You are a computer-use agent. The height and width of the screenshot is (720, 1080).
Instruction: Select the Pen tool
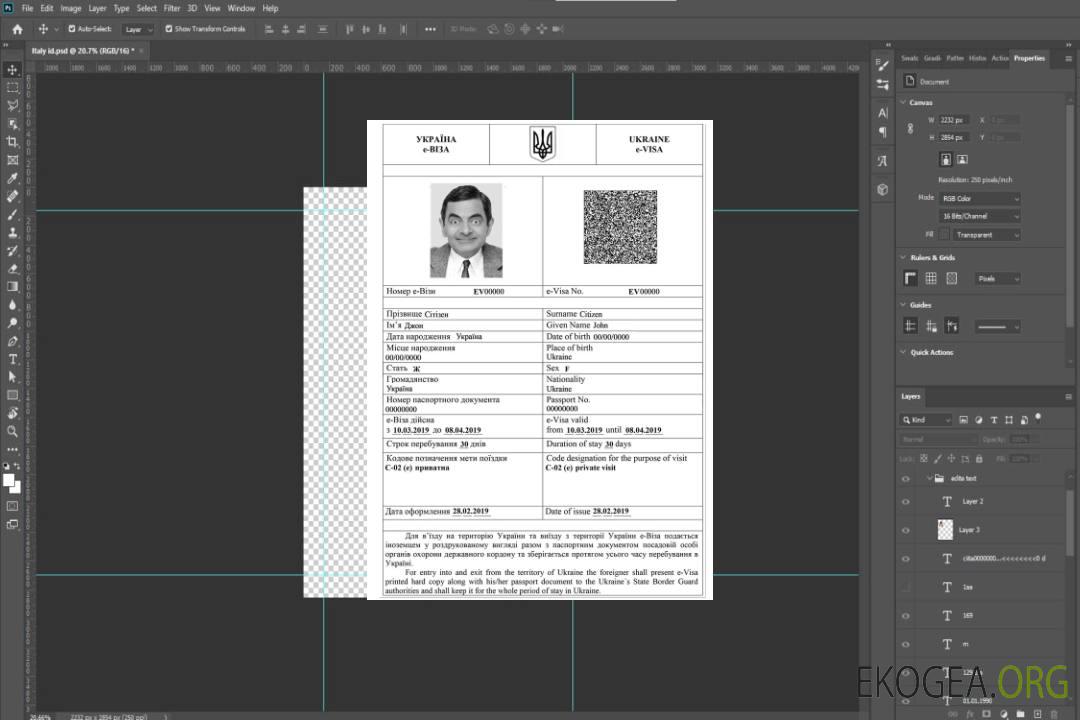[x=12, y=341]
